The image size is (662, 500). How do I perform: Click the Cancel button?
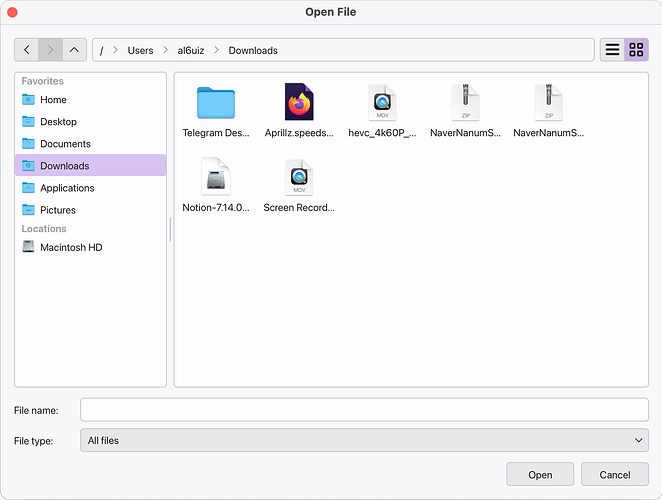click(x=615, y=474)
